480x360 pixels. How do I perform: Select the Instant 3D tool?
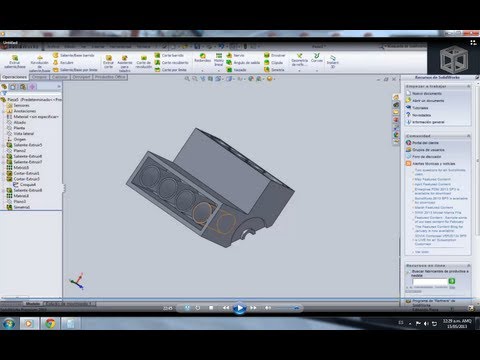click(x=332, y=62)
